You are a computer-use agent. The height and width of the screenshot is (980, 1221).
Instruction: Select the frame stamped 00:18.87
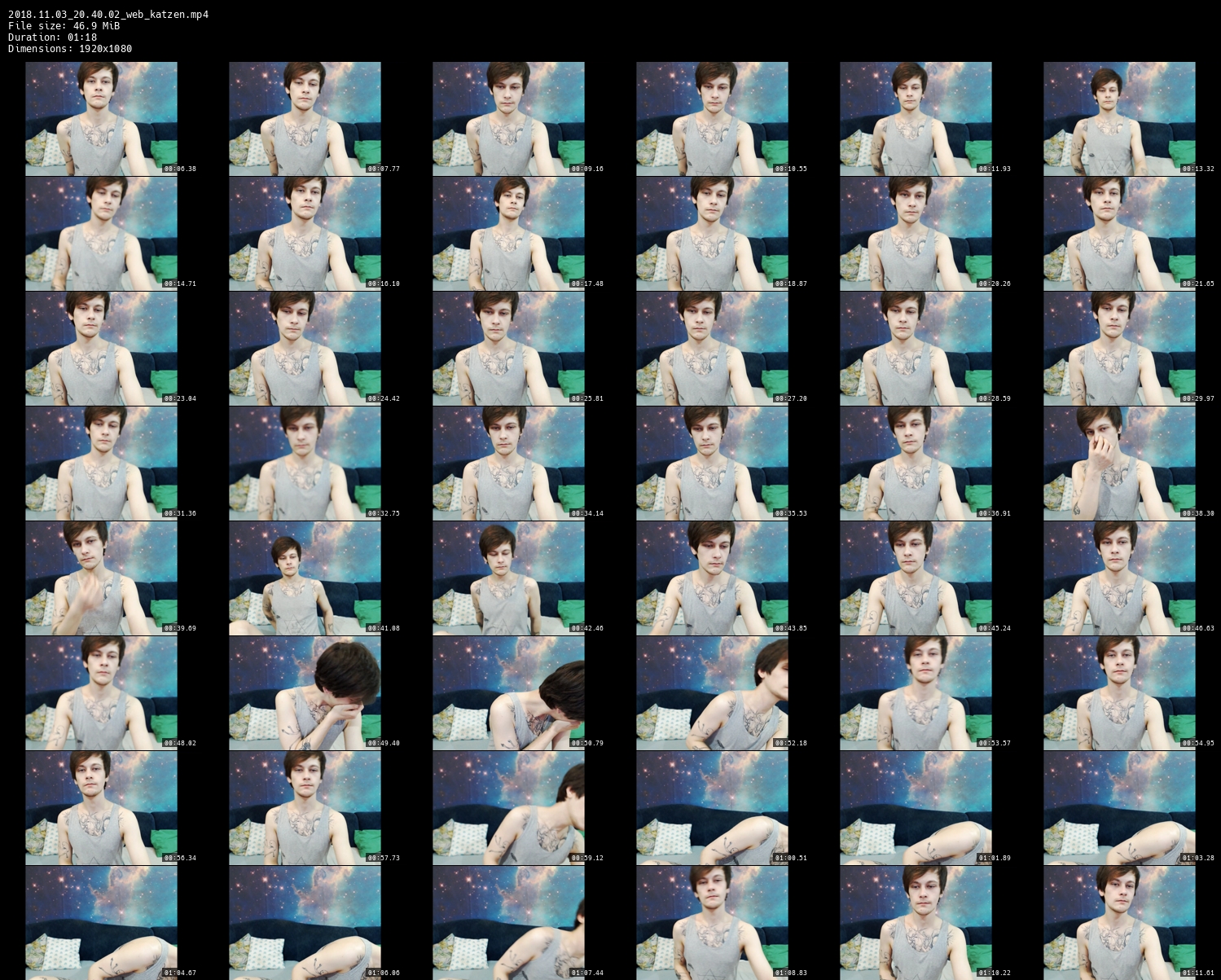pyautogui.click(x=712, y=234)
